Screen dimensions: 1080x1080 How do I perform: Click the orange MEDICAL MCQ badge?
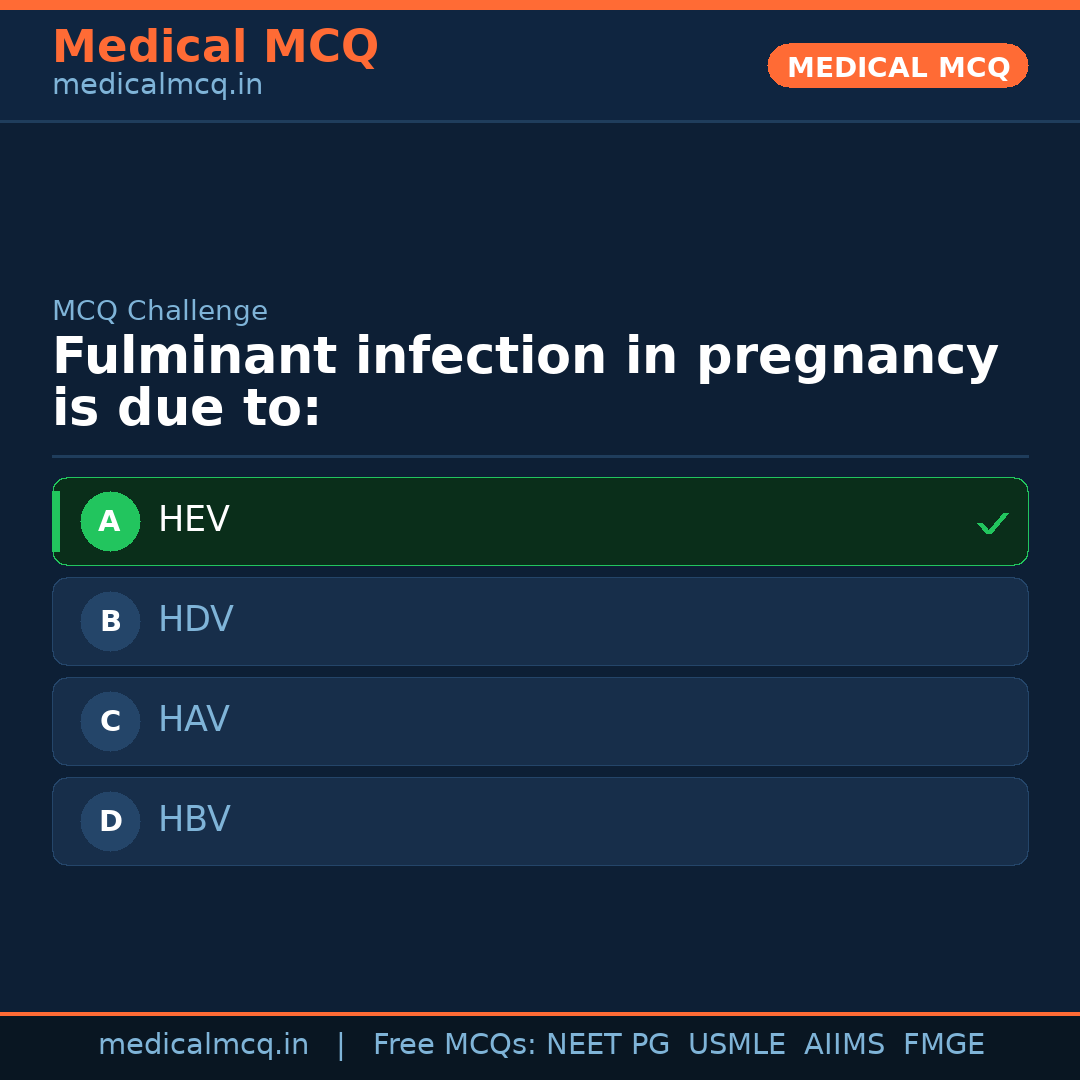click(897, 66)
